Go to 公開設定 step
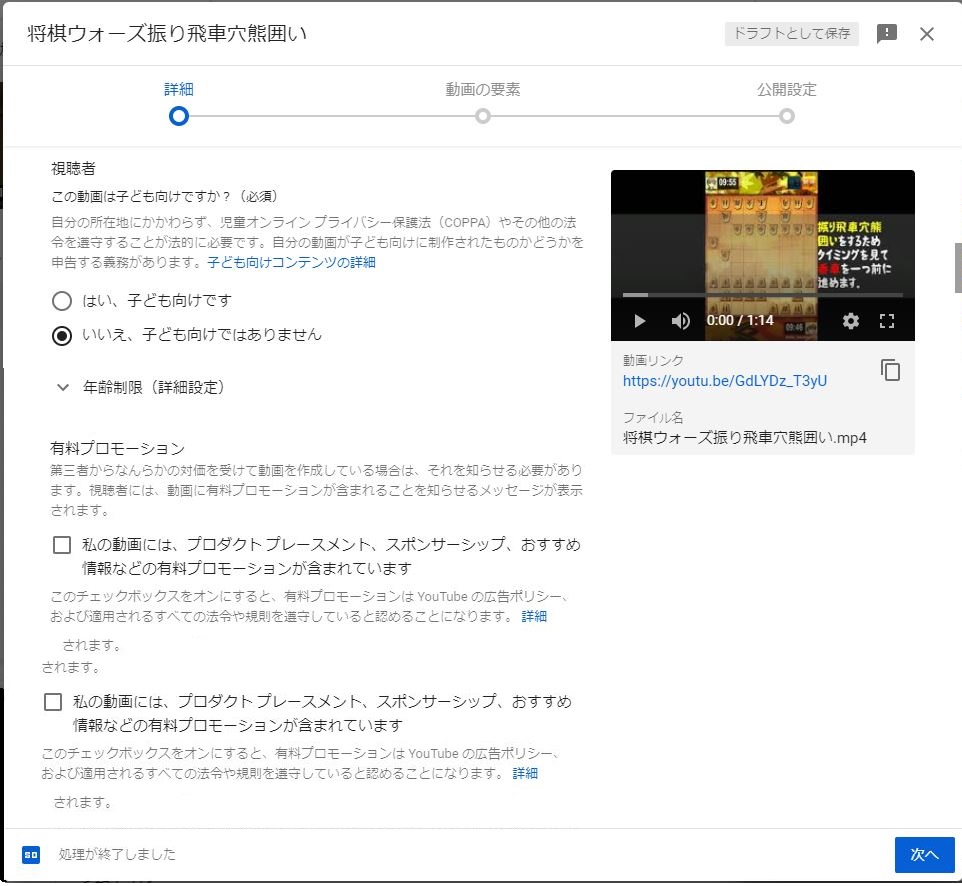This screenshot has height=886, width=962. click(787, 90)
